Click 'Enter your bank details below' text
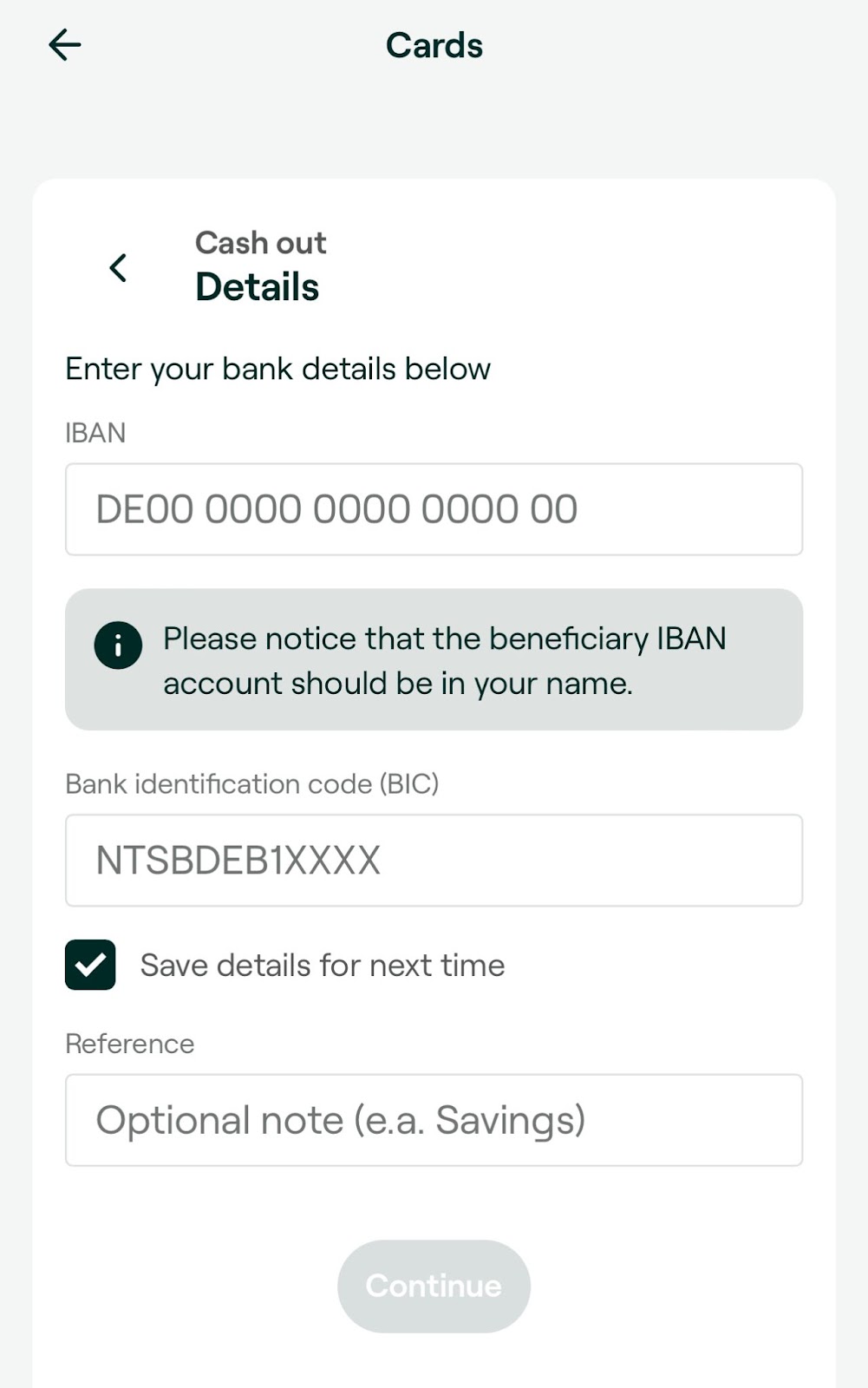868x1388 pixels. [x=277, y=369]
